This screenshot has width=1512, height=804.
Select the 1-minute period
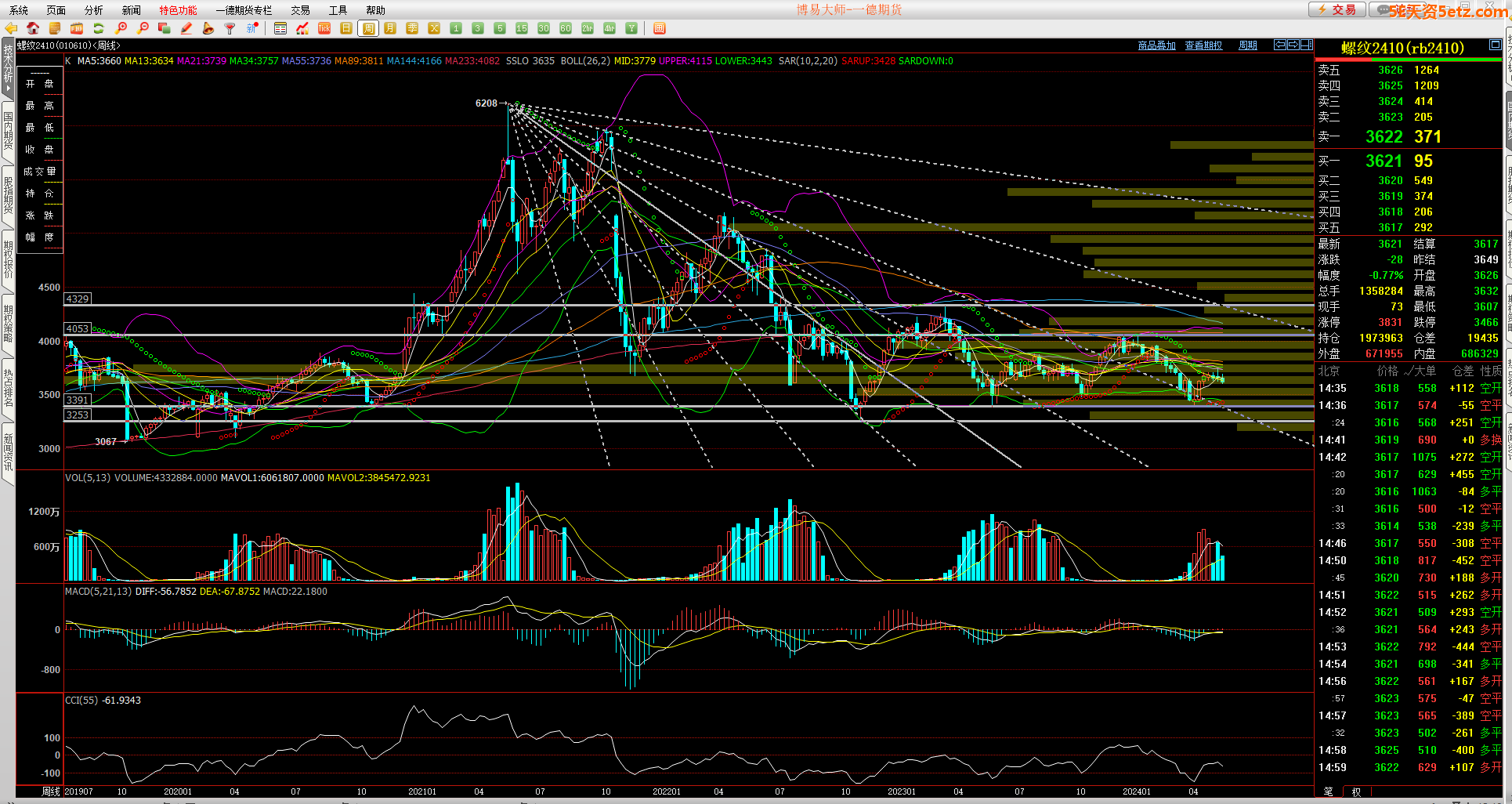click(x=456, y=28)
